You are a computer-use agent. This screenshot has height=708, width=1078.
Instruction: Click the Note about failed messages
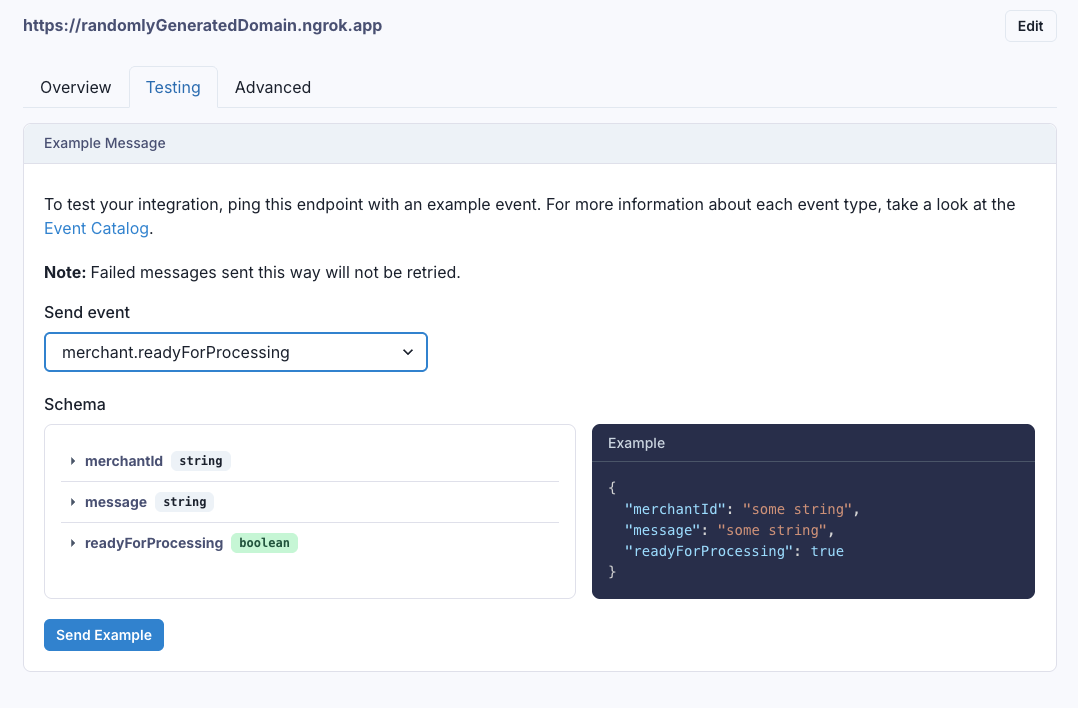point(227,272)
